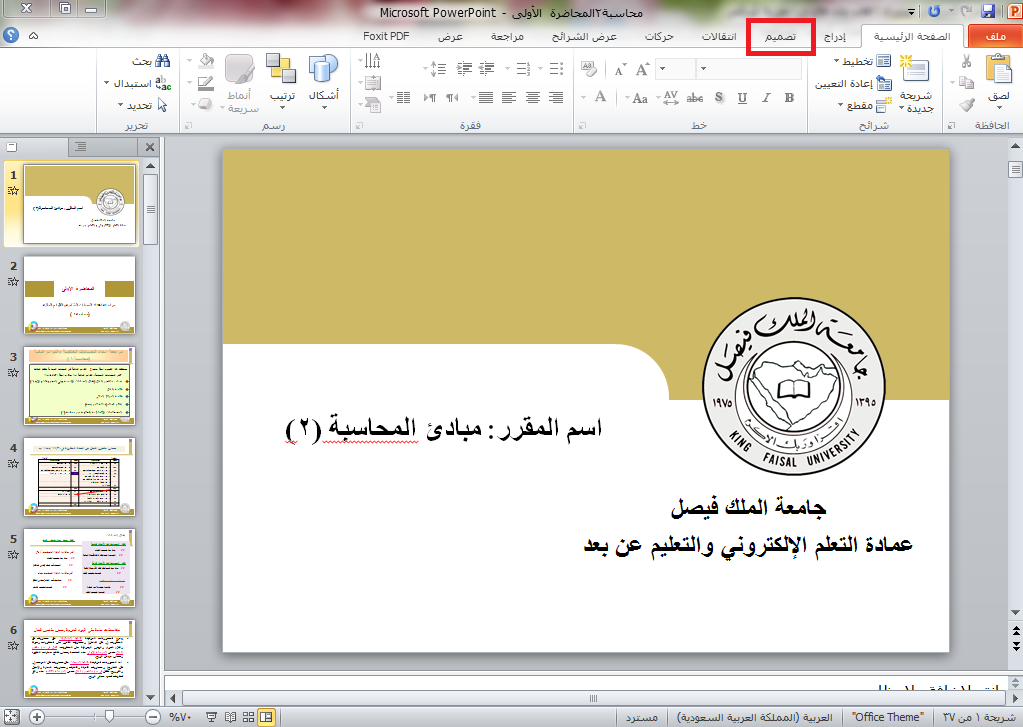
Task: Click the zoom out minus button
Action: (153, 717)
